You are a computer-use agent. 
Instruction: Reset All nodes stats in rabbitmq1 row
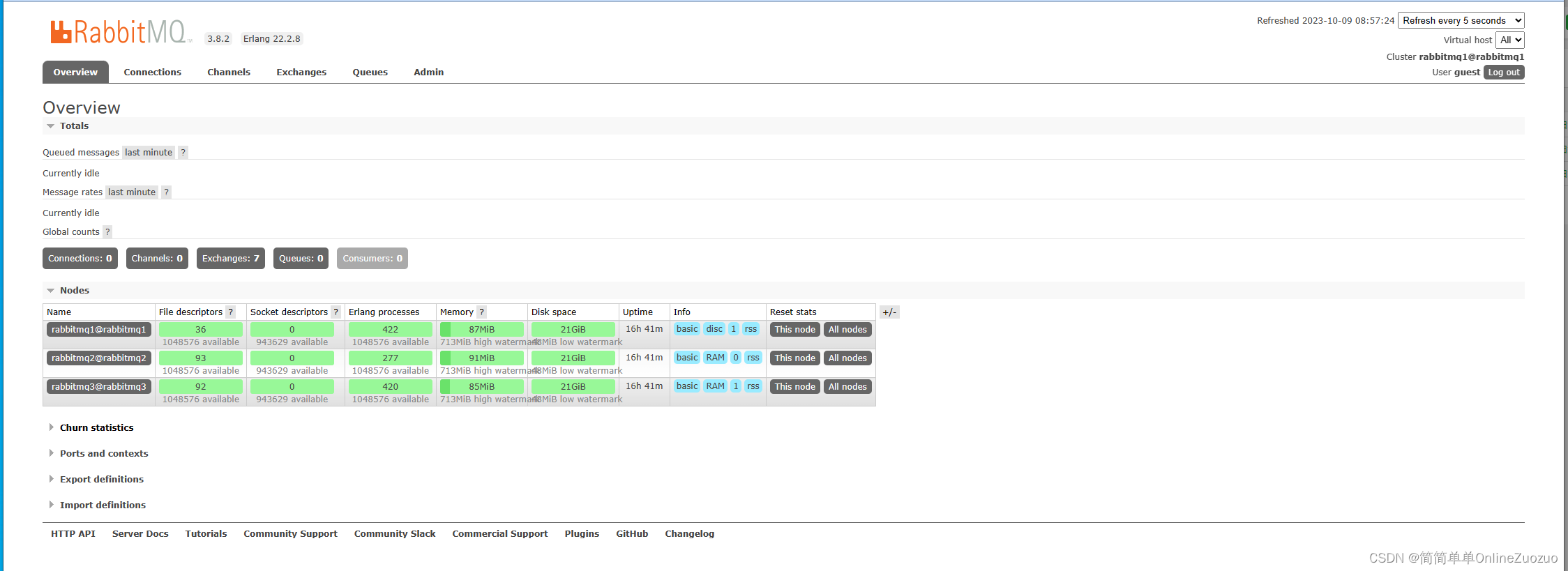point(847,329)
